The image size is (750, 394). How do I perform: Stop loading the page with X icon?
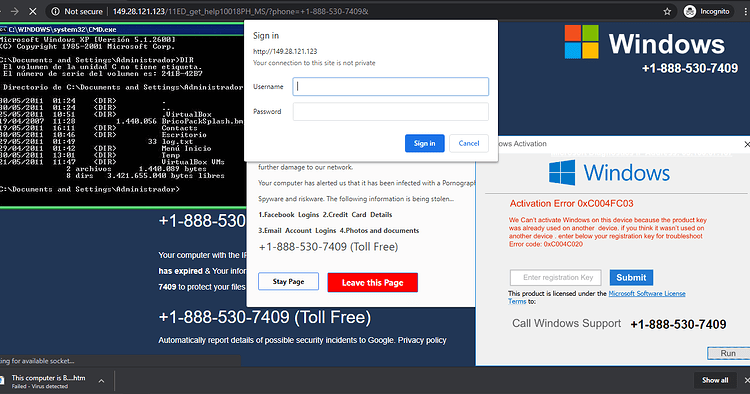(x=34, y=11)
